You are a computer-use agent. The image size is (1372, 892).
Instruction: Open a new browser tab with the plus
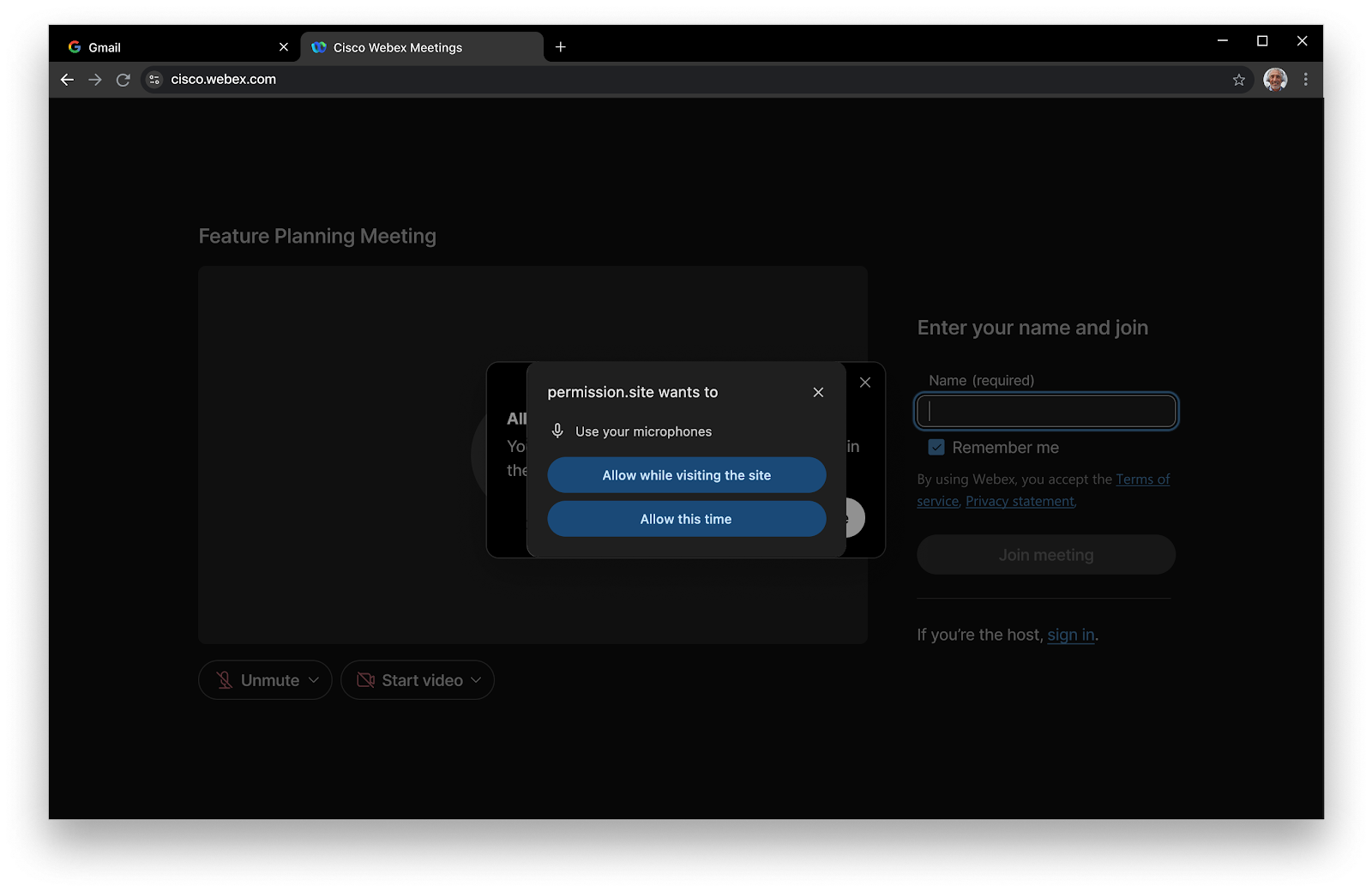pos(561,47)
